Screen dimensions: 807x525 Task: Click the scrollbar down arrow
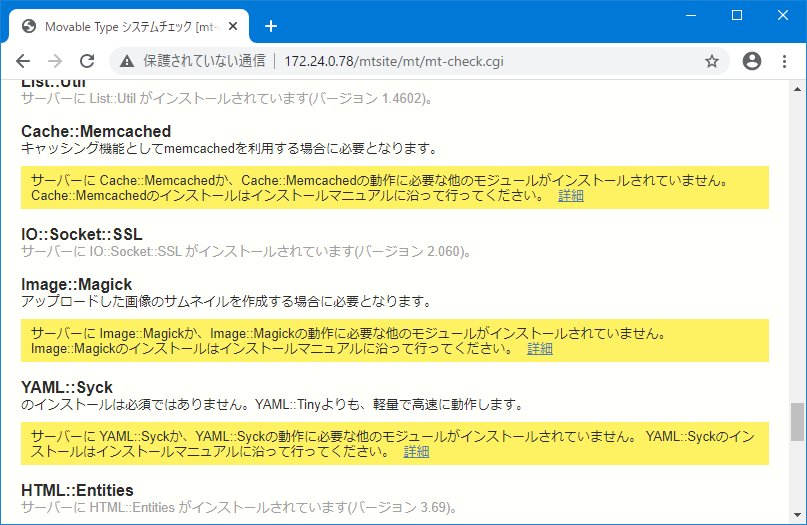pyautogui.click(x=797, y=515)
